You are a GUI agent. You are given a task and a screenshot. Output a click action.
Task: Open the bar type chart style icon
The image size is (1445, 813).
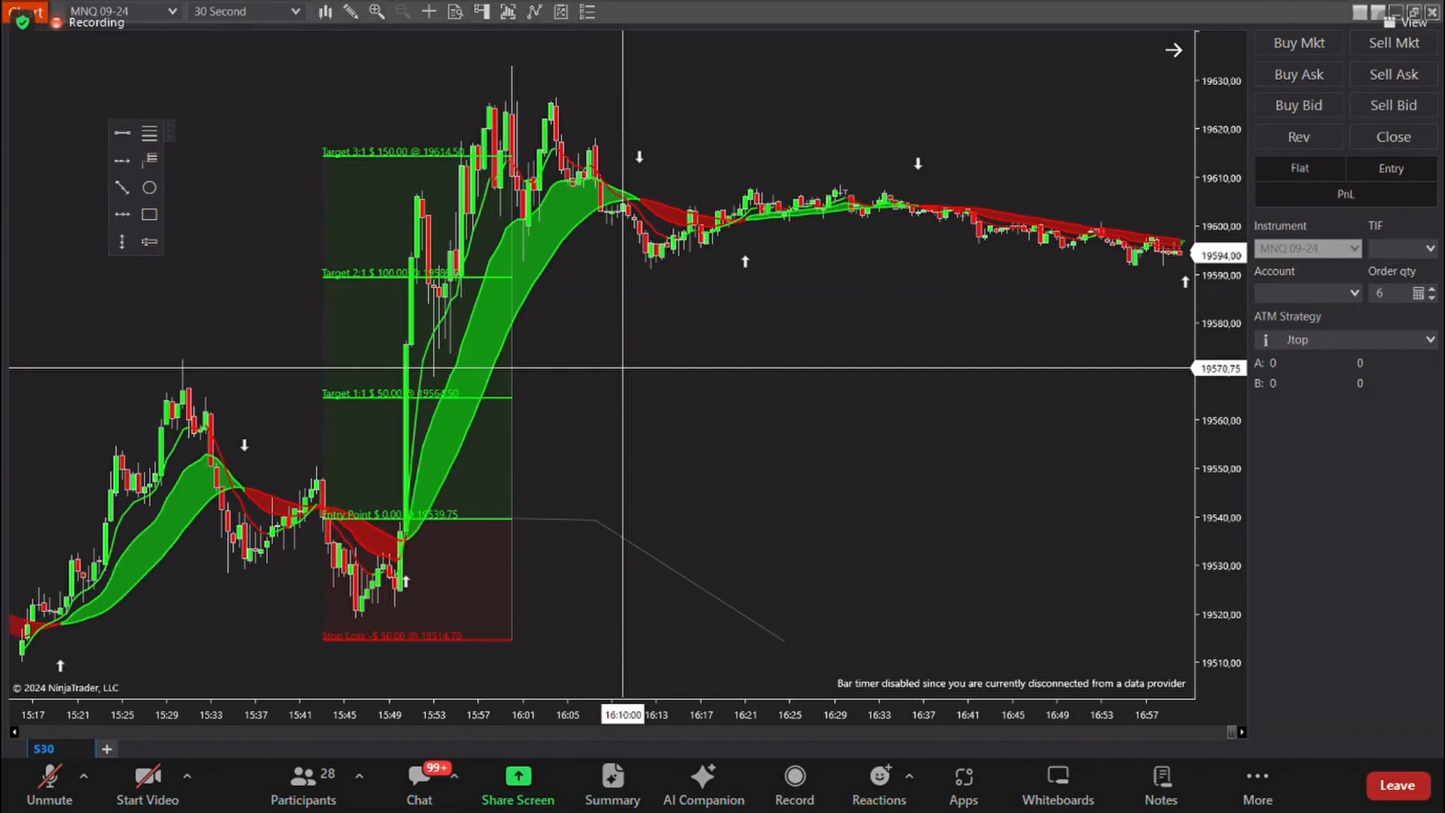(325, 12)
